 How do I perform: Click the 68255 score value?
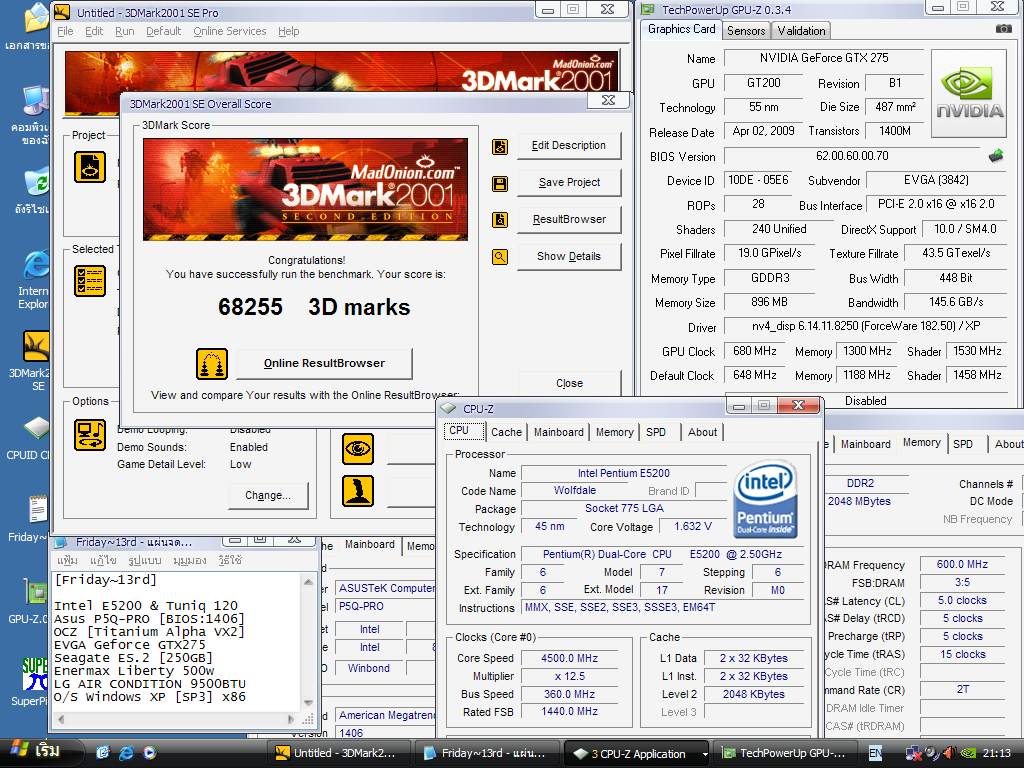tap(250, 307)
